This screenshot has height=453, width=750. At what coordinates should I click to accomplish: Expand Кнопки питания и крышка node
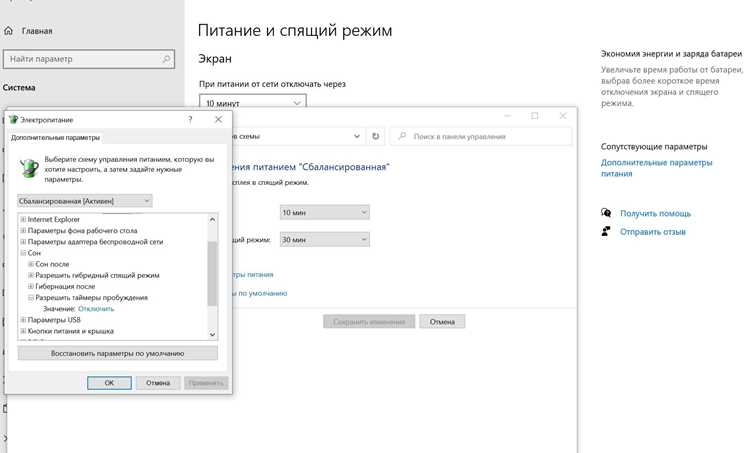coord(23,331)
